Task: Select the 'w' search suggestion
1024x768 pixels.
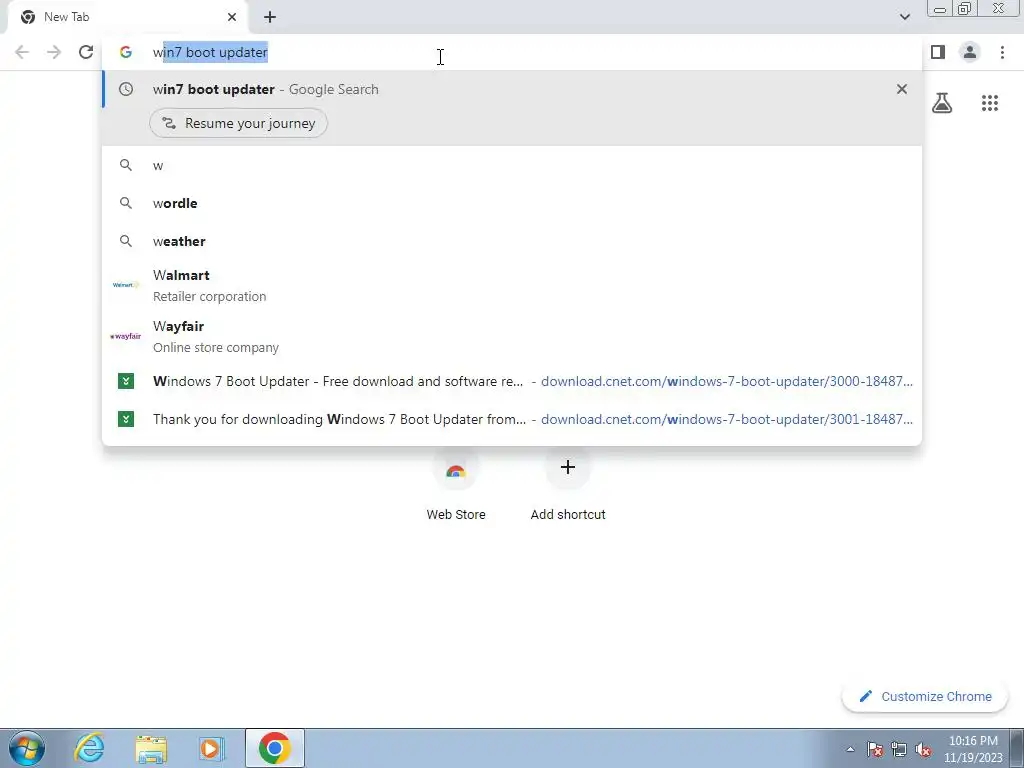Action: (x=512, y=165)
